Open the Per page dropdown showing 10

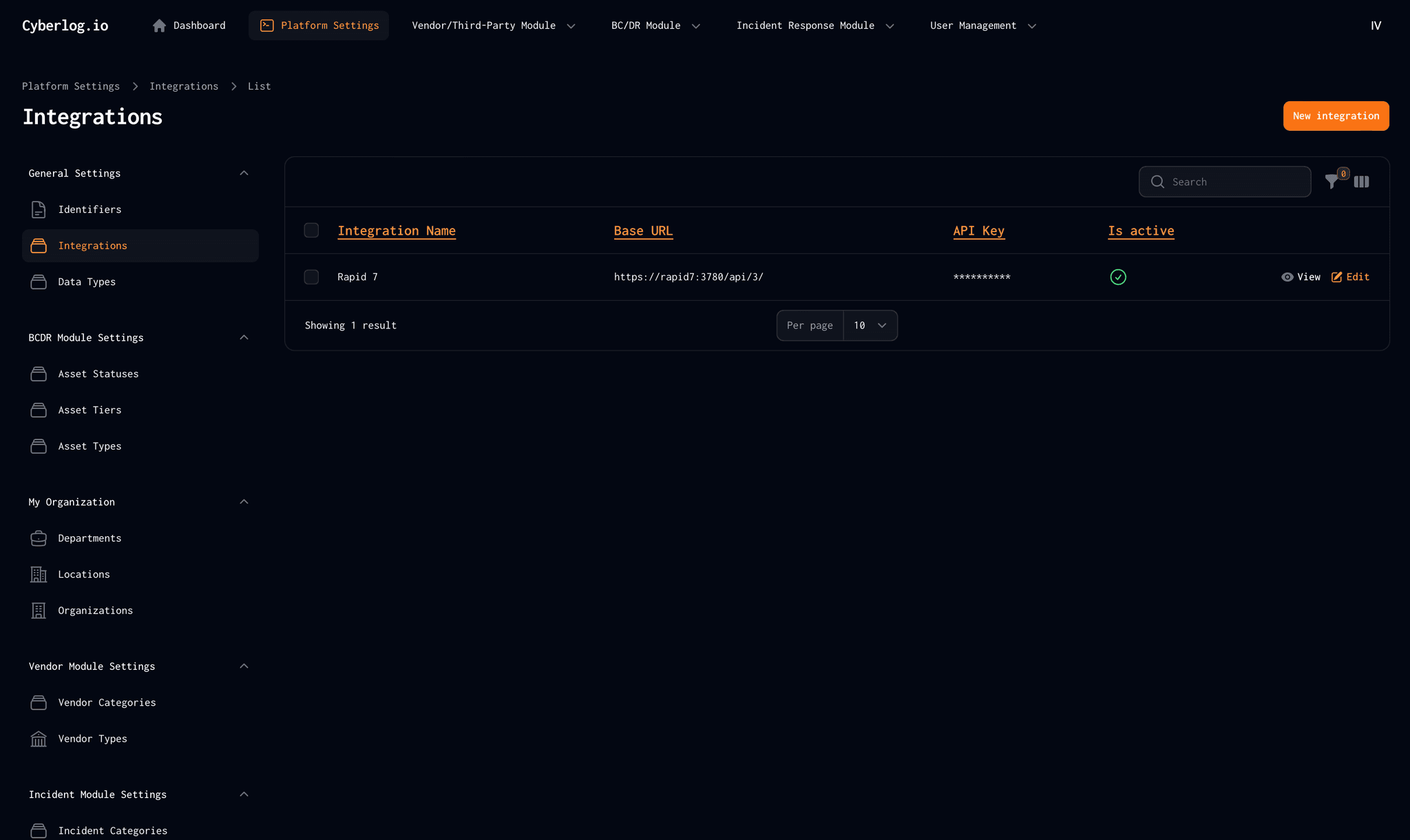[870, 325]
